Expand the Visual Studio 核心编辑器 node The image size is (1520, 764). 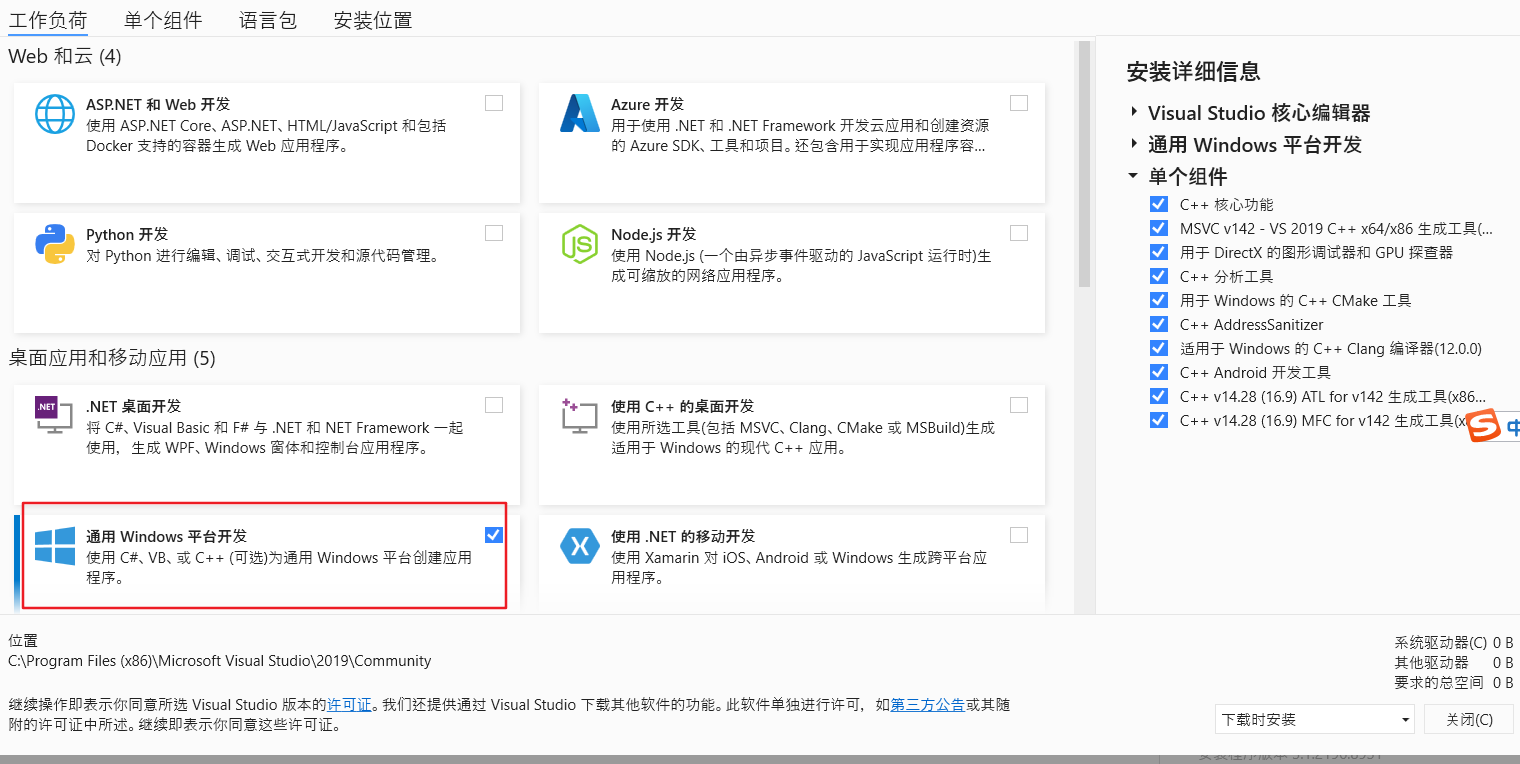pos(1134,113)
